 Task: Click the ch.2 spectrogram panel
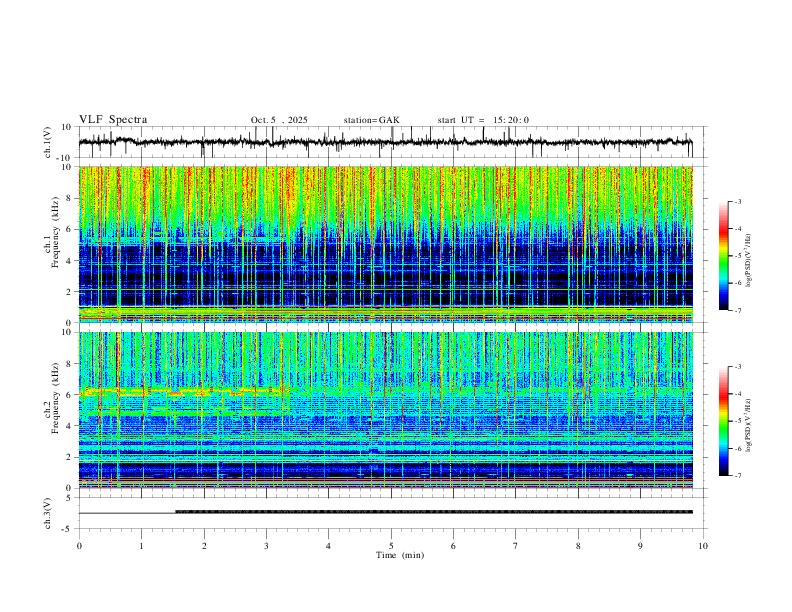point(386,410)
